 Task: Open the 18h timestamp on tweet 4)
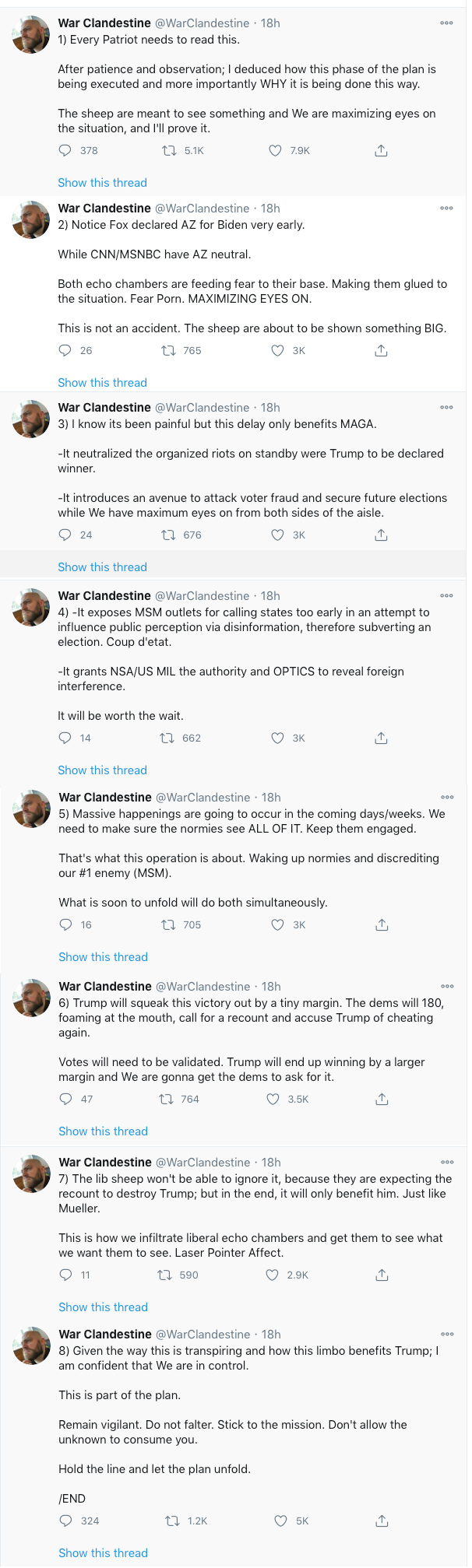(270, 596)
